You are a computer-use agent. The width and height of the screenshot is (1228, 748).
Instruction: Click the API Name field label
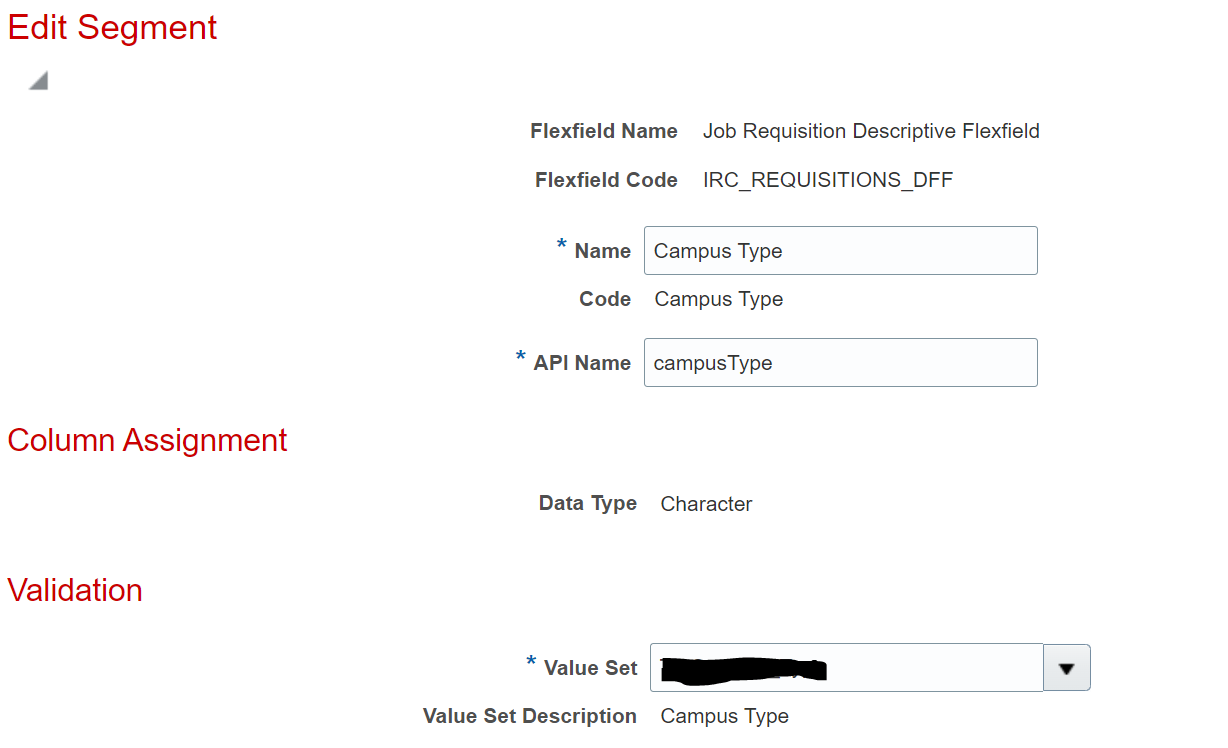pyautogui.click(x=589, y=362)
